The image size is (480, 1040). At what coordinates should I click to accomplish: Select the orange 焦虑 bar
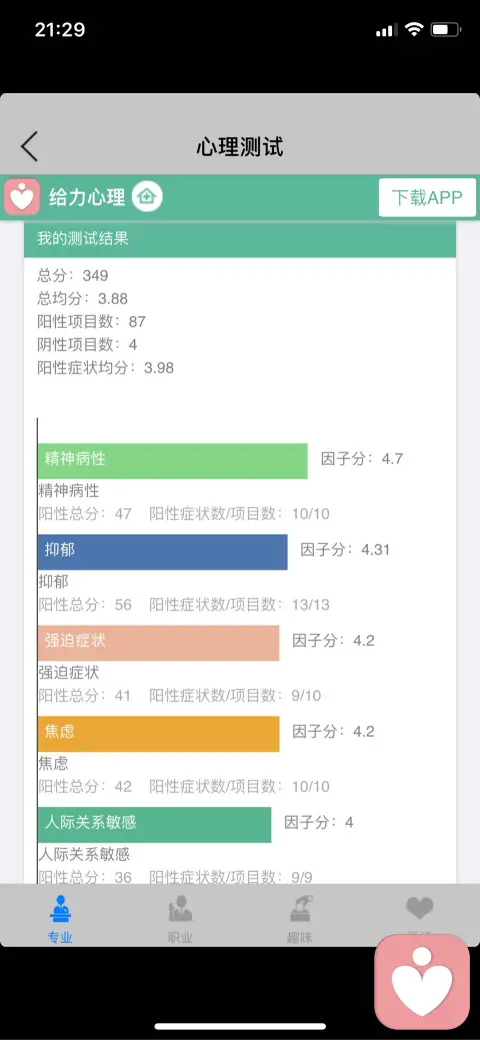pos(158,734)
